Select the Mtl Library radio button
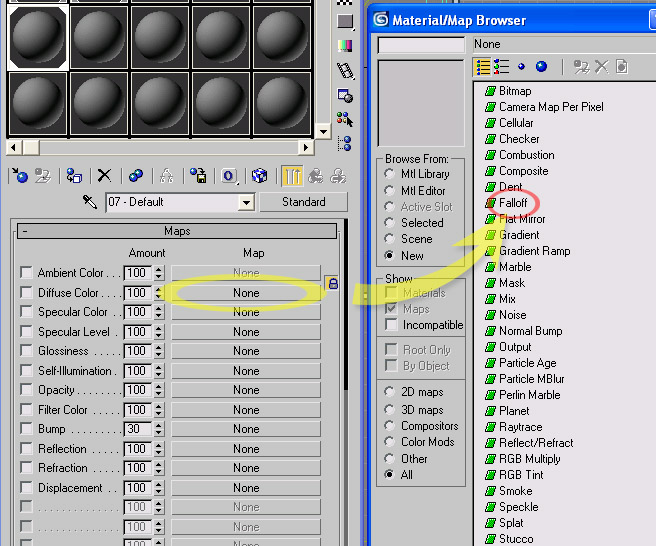This screenshot has width=656, height=546. click(390, 174)
